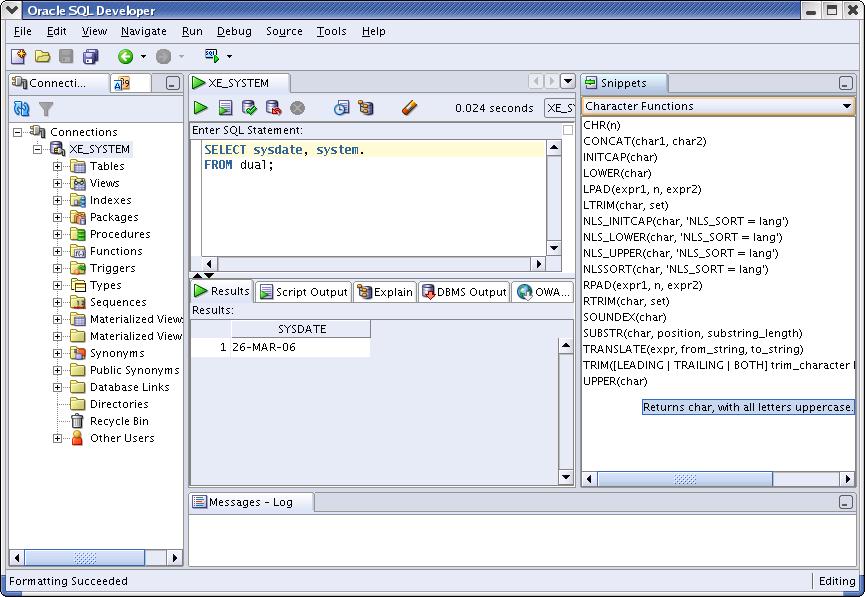Image resolution: width=865 pixels, height=597 pixels.
Task: Toggle checkbox beside Enter SQL Statement
Action: (568, 130)
